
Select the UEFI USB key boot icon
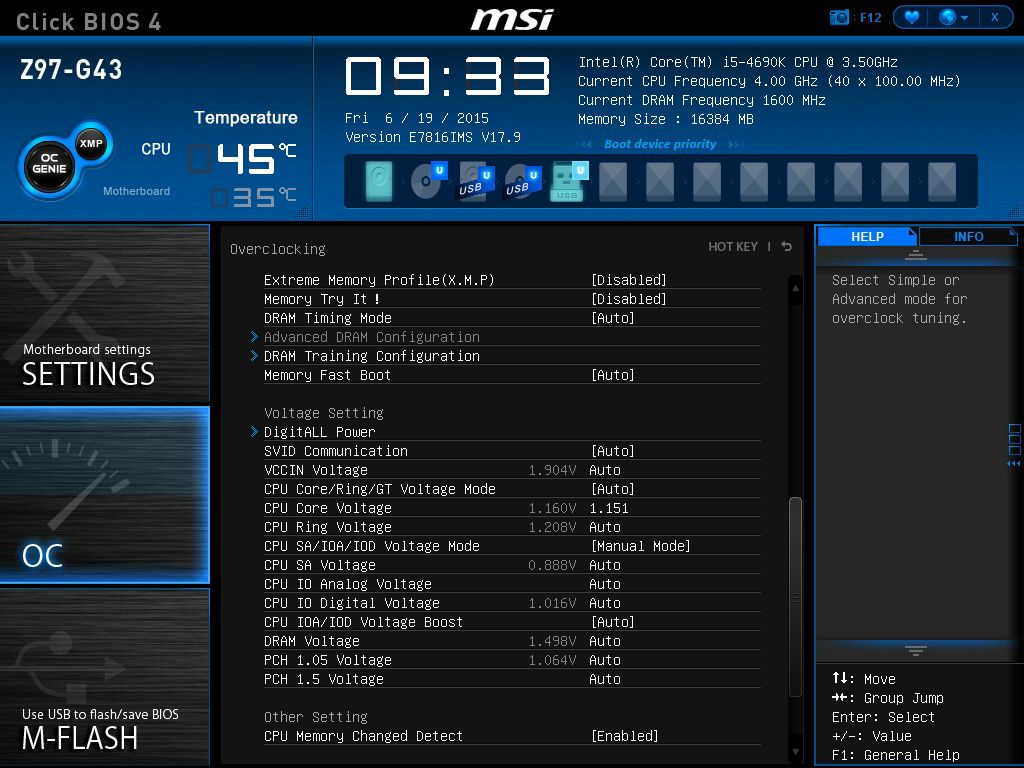tap(569, 181)
